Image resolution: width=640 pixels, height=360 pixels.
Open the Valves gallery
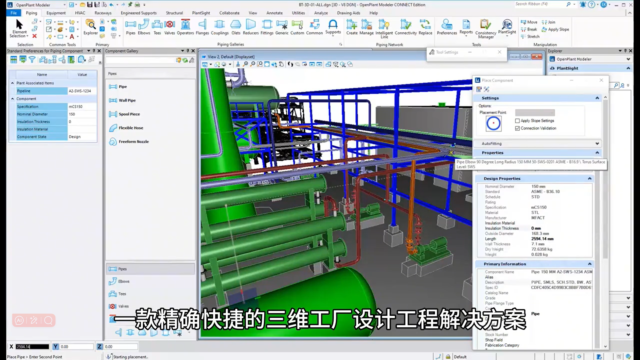pyautogui.click(x=170, y=27)
